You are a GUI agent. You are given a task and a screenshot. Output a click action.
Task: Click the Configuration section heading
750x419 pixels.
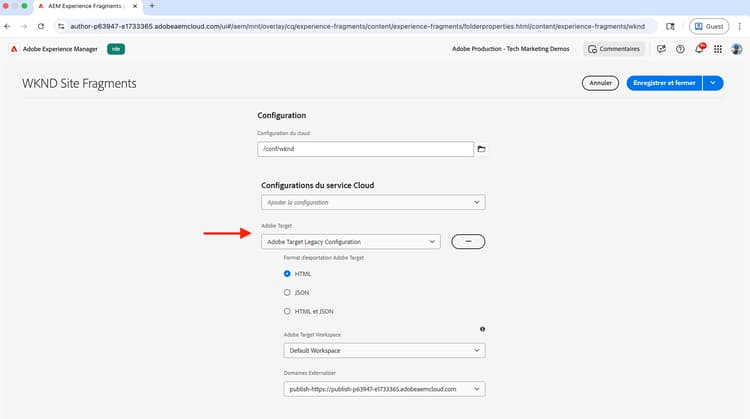pyautogui.click(x=282, y=115)
